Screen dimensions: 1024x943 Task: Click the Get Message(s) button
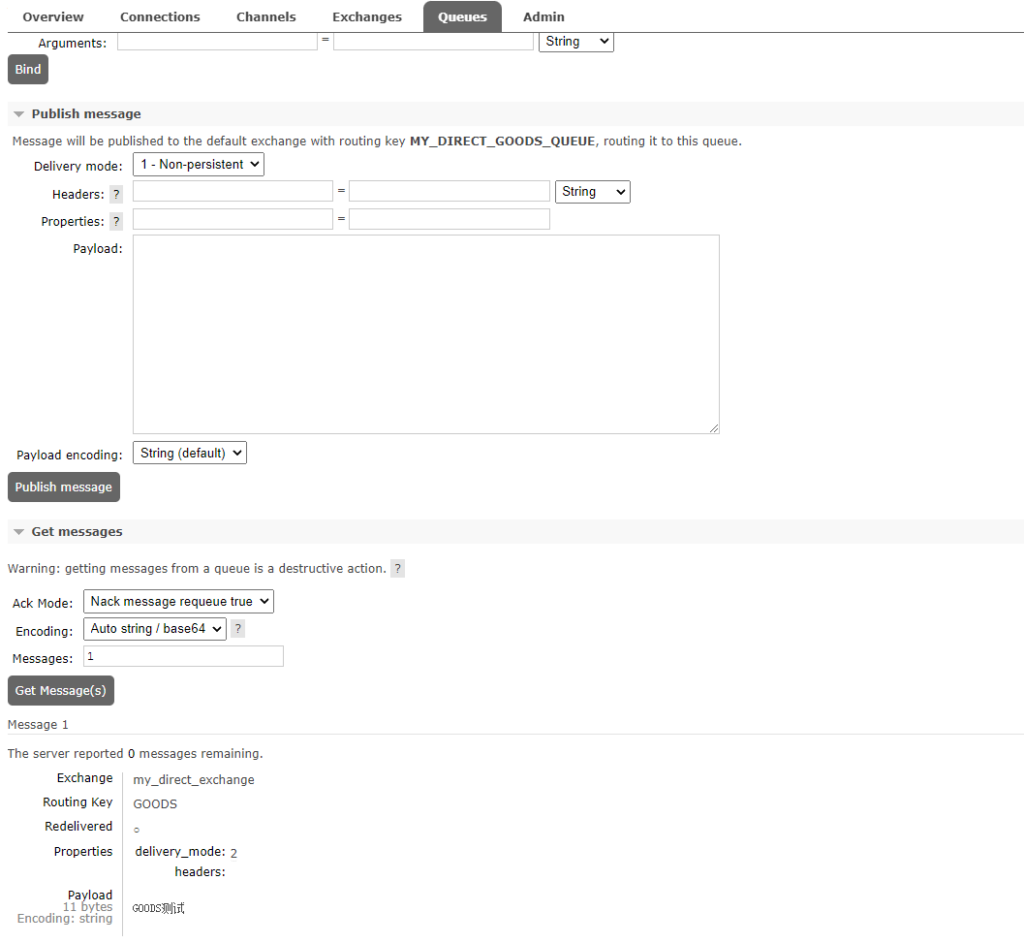[61, 691]
